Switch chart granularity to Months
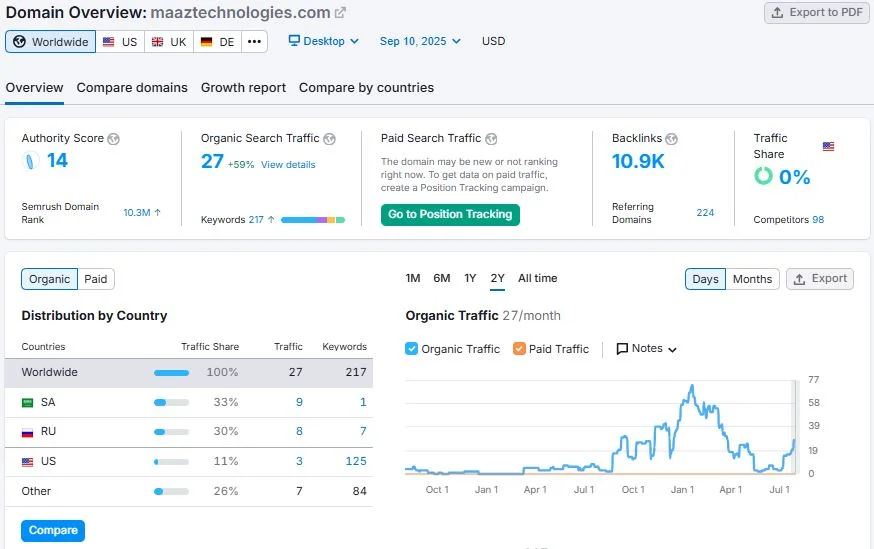The image size is (874, 549). click(x=752, y=279)
